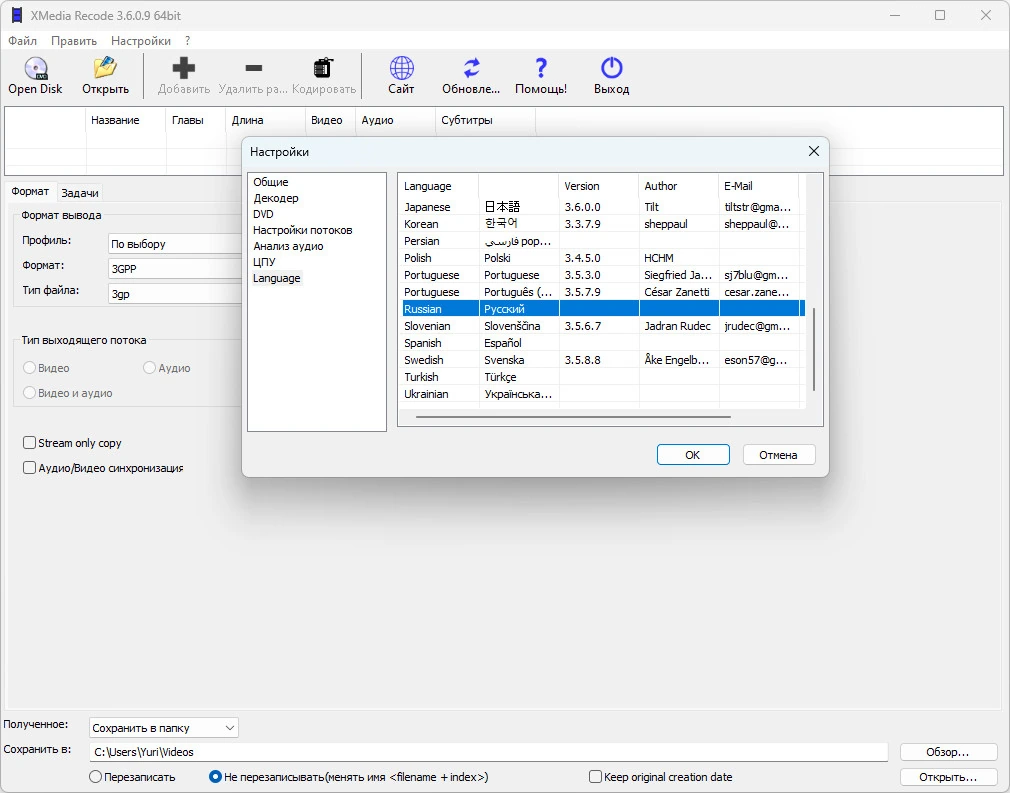1010x793 pixels.
Task: Click the E-Mail column header
Action: [x=758, y=186]
